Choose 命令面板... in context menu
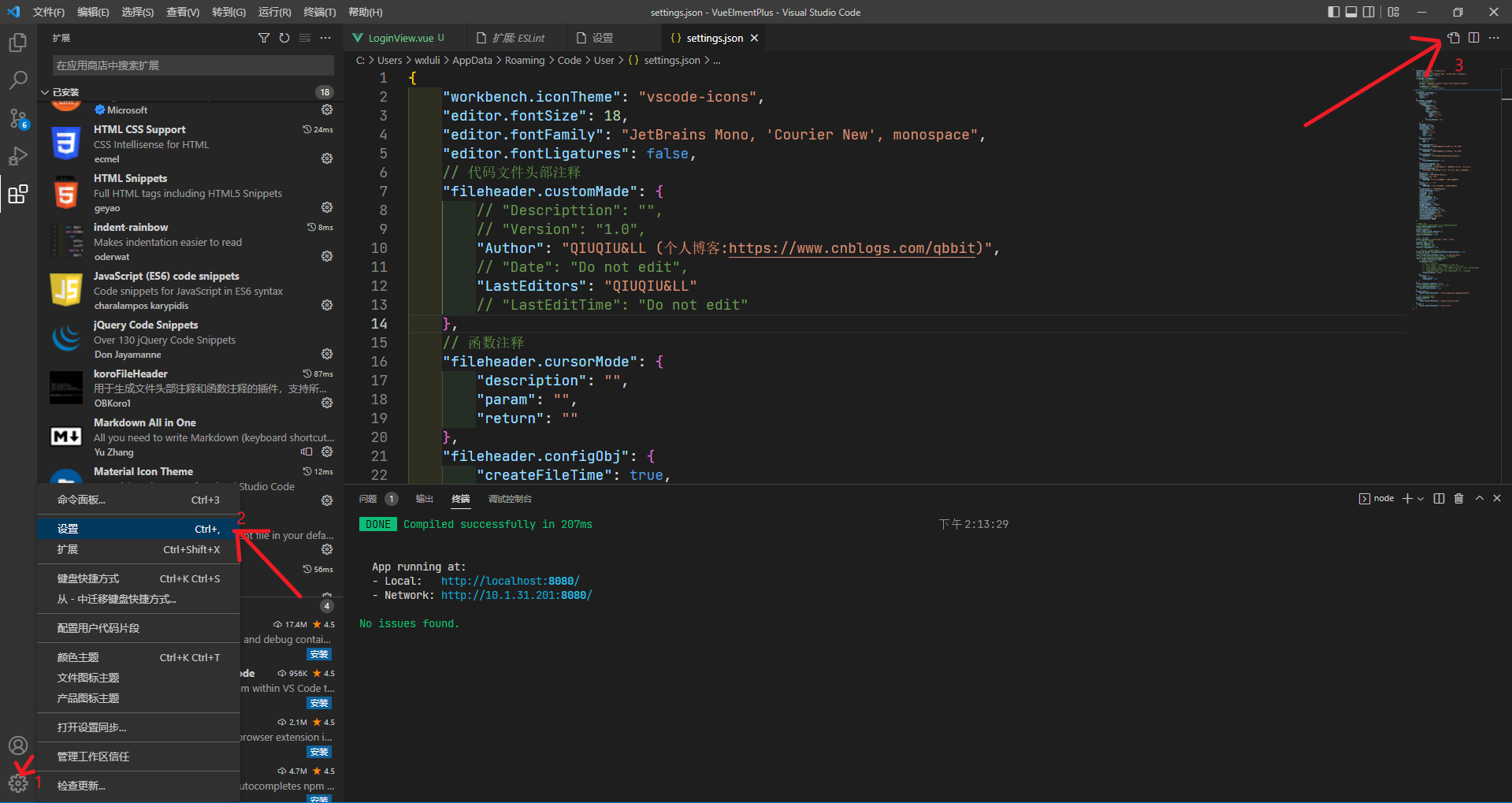Viewport: 1512px width, 803px height. 139,500
